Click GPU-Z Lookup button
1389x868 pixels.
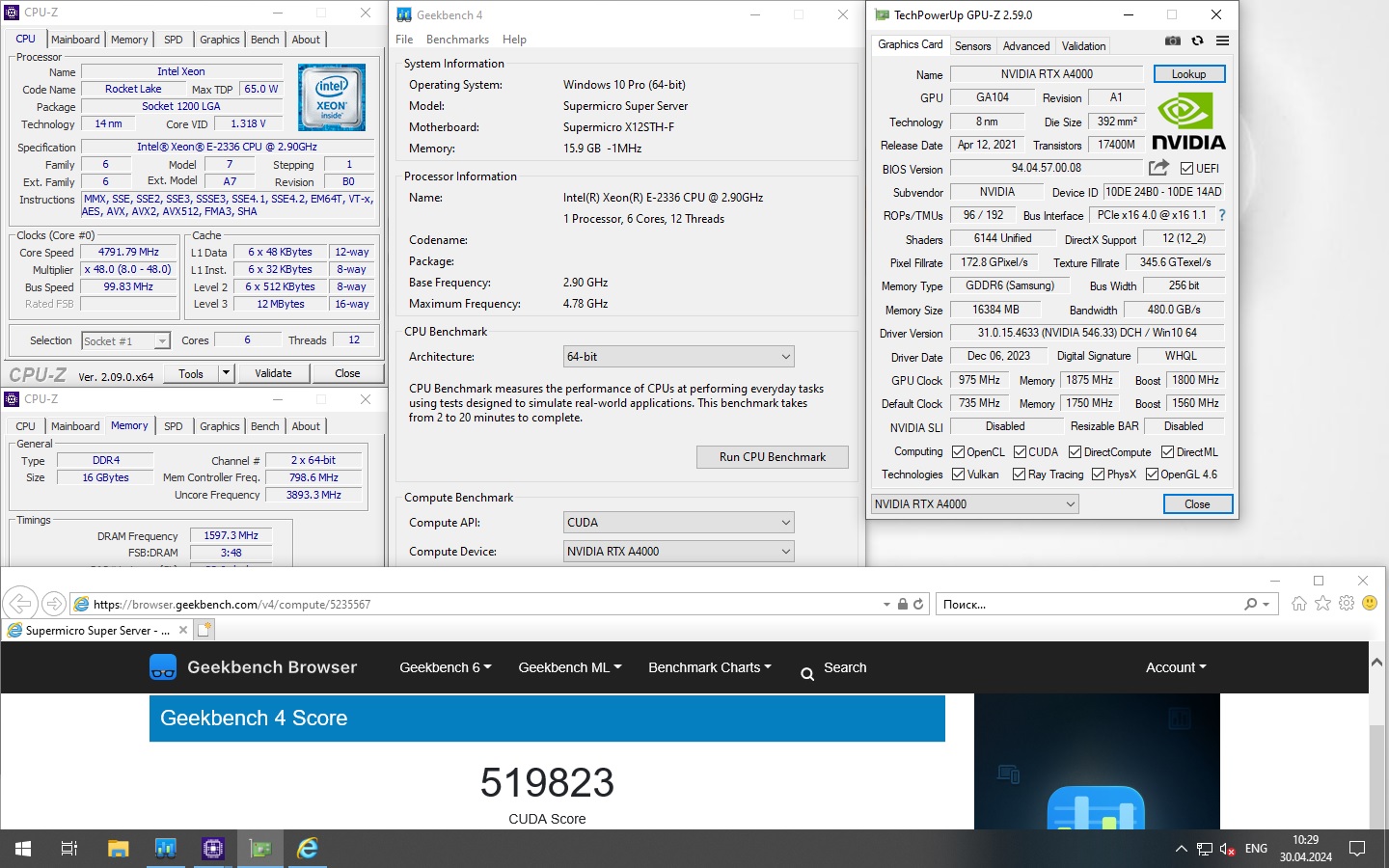click(1188, 74)
